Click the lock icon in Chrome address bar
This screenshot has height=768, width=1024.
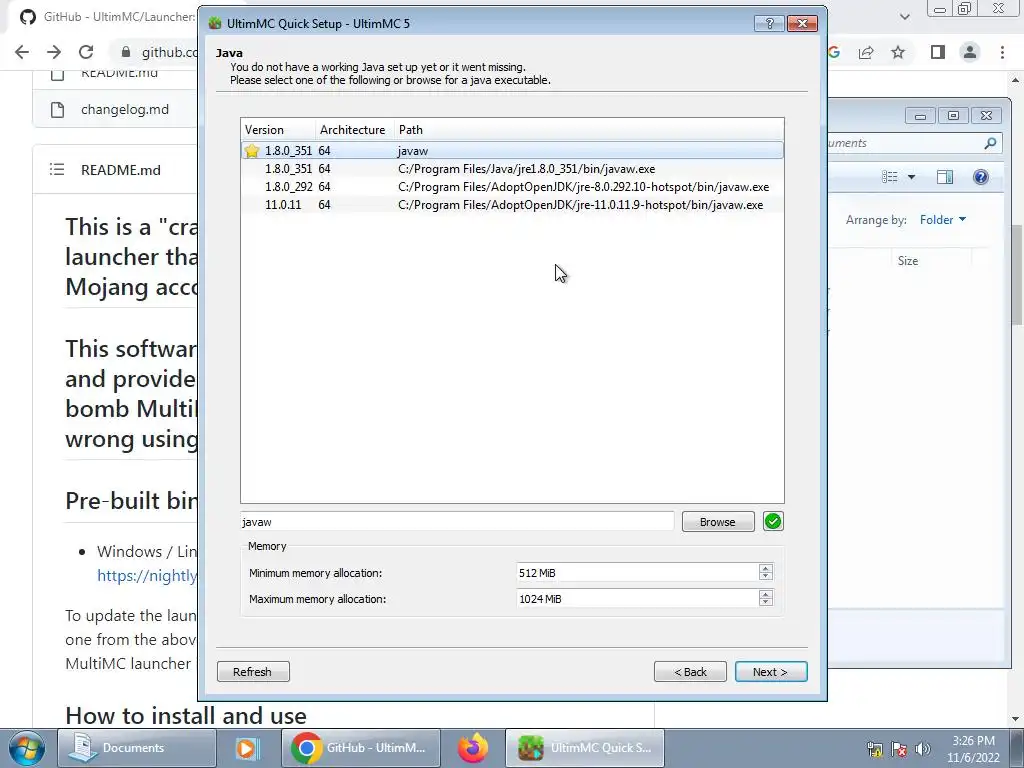(x=125, y=52)
